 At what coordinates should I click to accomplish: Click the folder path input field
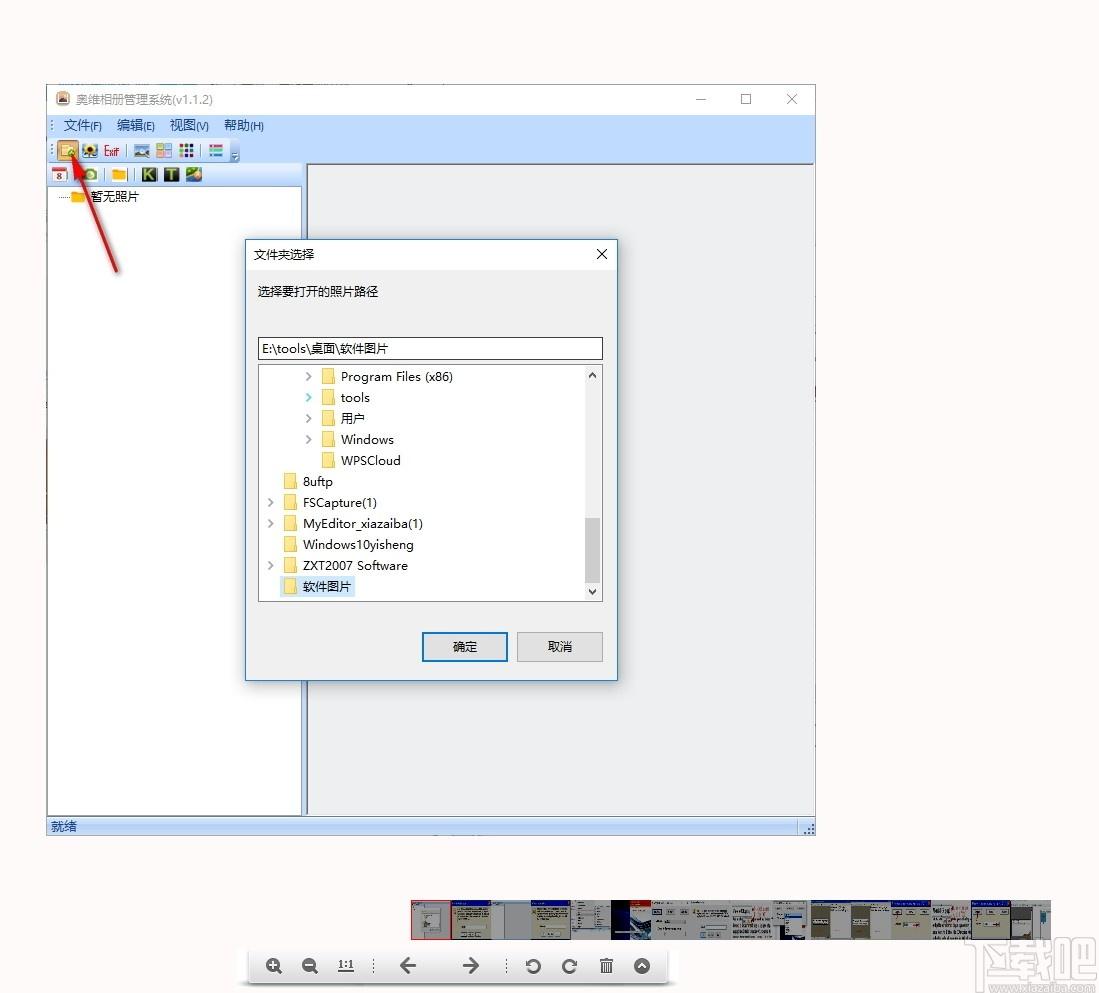click(430, 349)
